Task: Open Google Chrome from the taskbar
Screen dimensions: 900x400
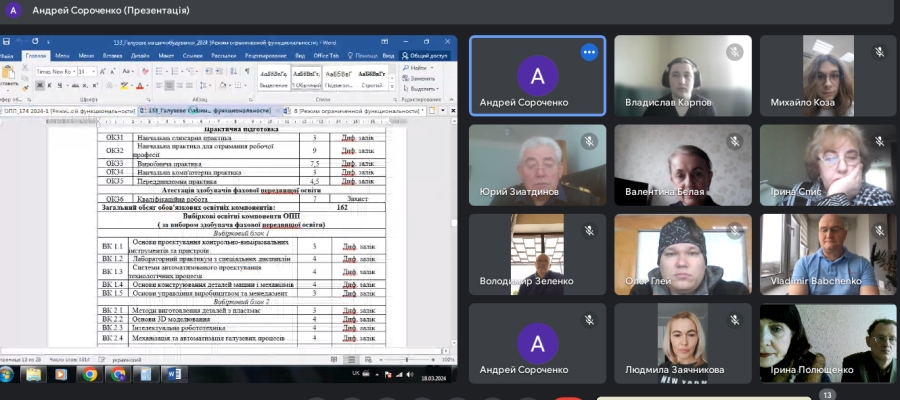Action: [90, 374]
